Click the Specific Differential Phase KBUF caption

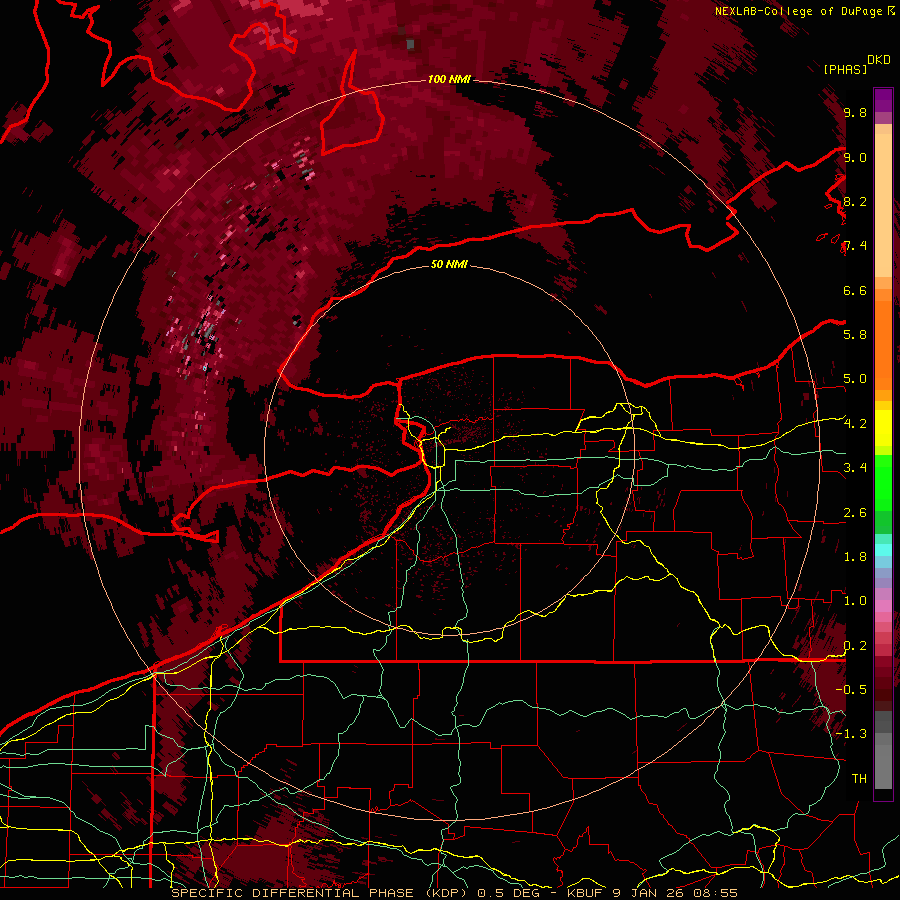tap(454, 893)
